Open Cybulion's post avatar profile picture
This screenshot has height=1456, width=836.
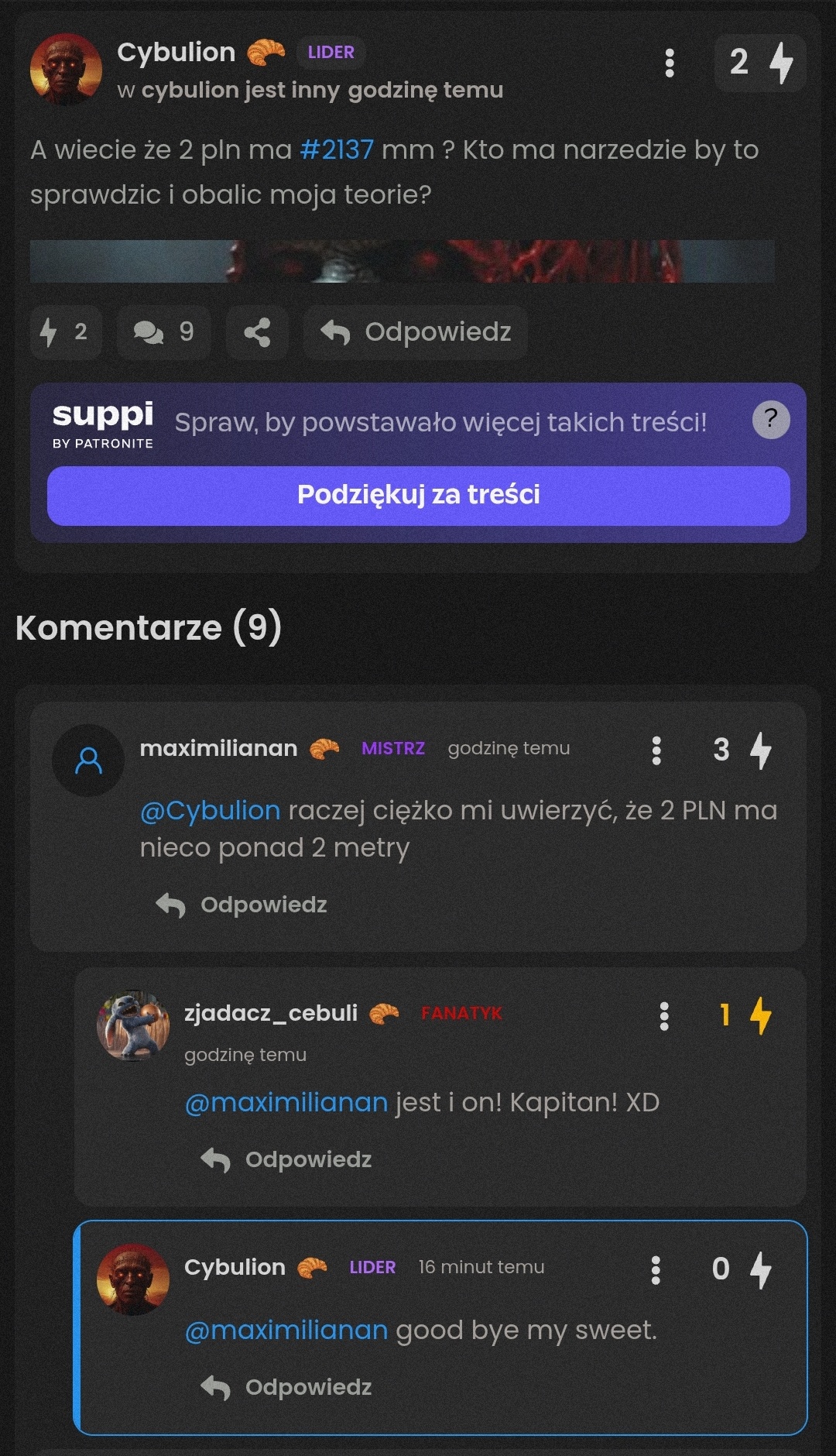(66, 69)
